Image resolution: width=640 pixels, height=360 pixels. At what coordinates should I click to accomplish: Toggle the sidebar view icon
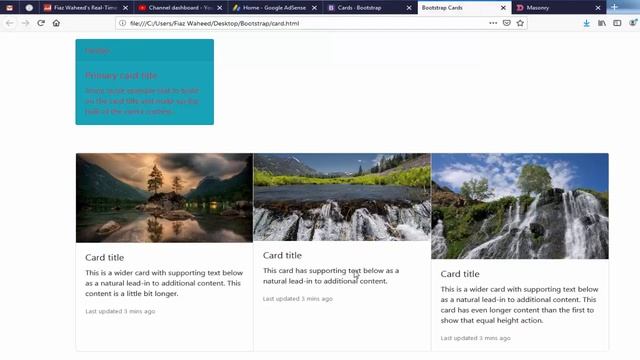pos(617,23)
